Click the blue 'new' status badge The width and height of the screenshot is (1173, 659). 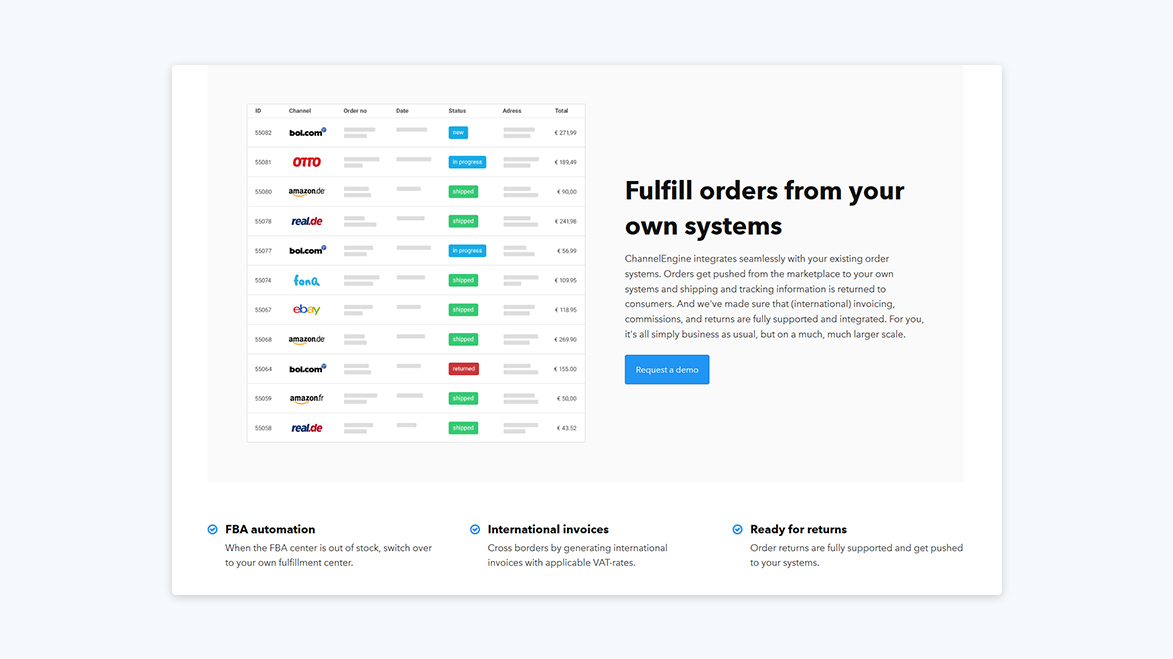[458, 132]
